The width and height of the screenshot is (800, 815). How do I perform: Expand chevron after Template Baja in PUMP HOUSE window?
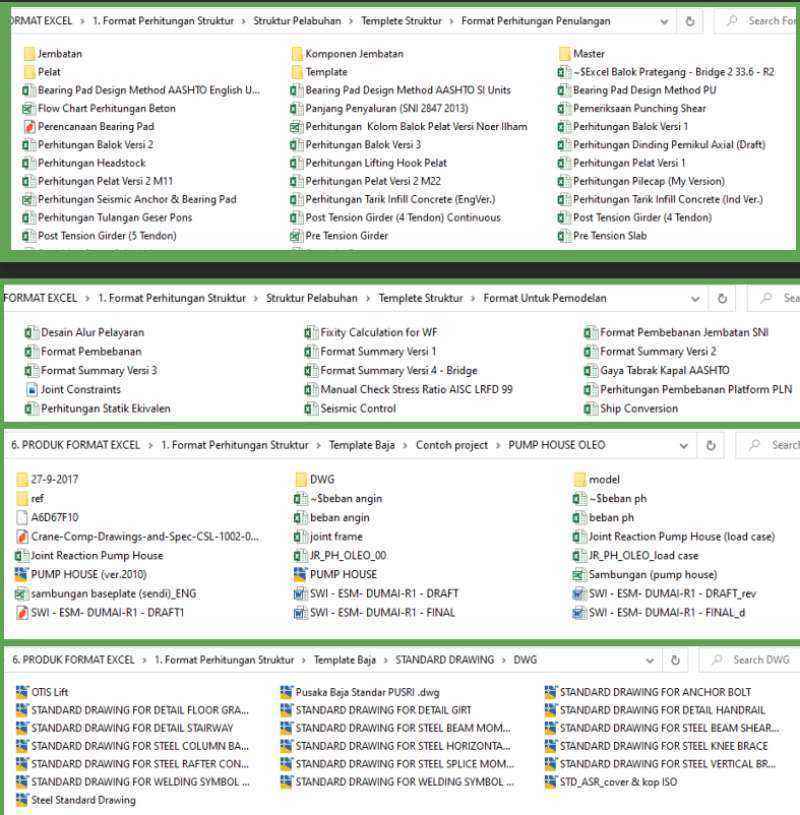coord(405,445)
